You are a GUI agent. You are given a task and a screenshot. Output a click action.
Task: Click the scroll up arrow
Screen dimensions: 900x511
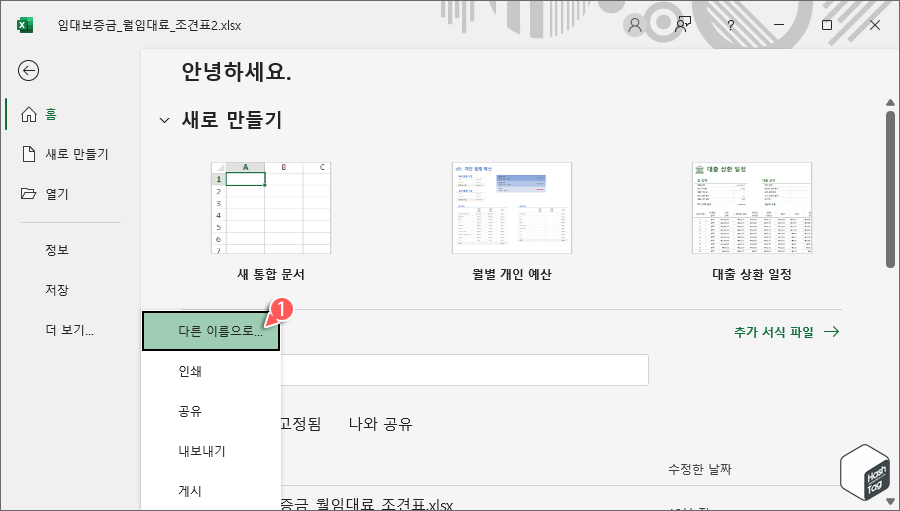coord(890,103)
